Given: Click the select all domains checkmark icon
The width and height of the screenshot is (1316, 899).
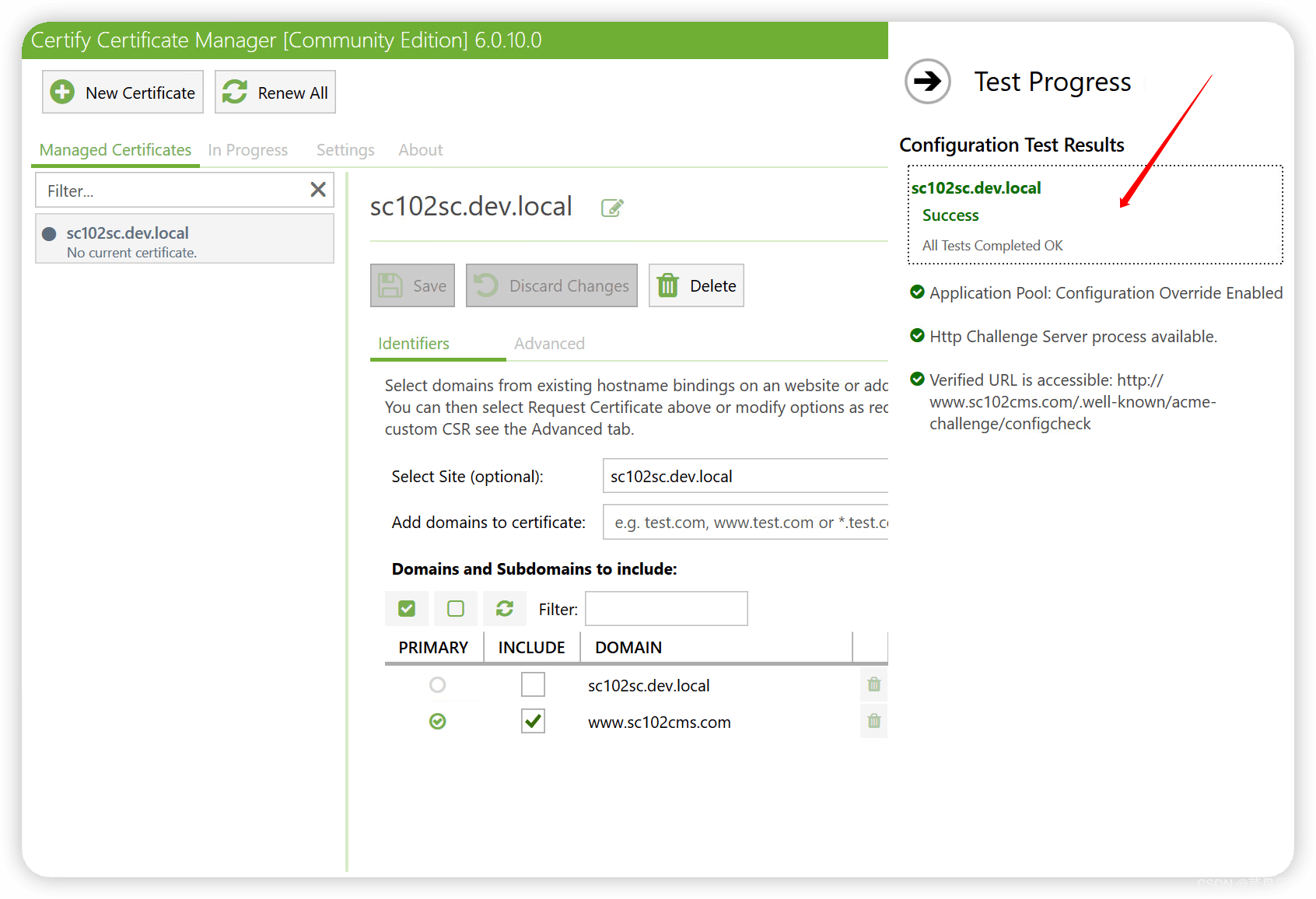Looking at the screenshot, I should pos(407,608).
